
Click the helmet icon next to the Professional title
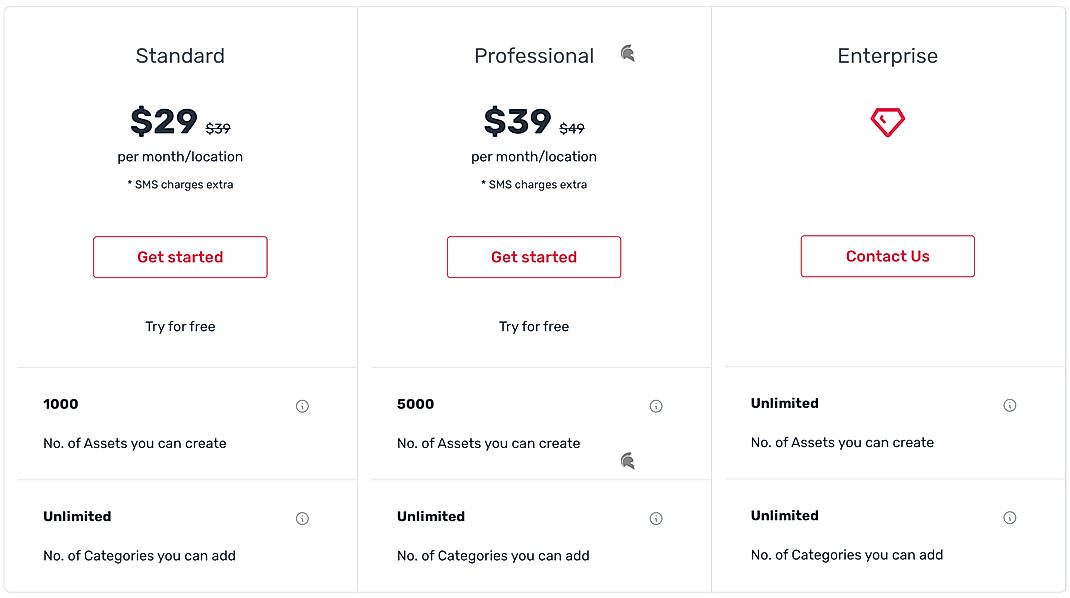(627, 54)
